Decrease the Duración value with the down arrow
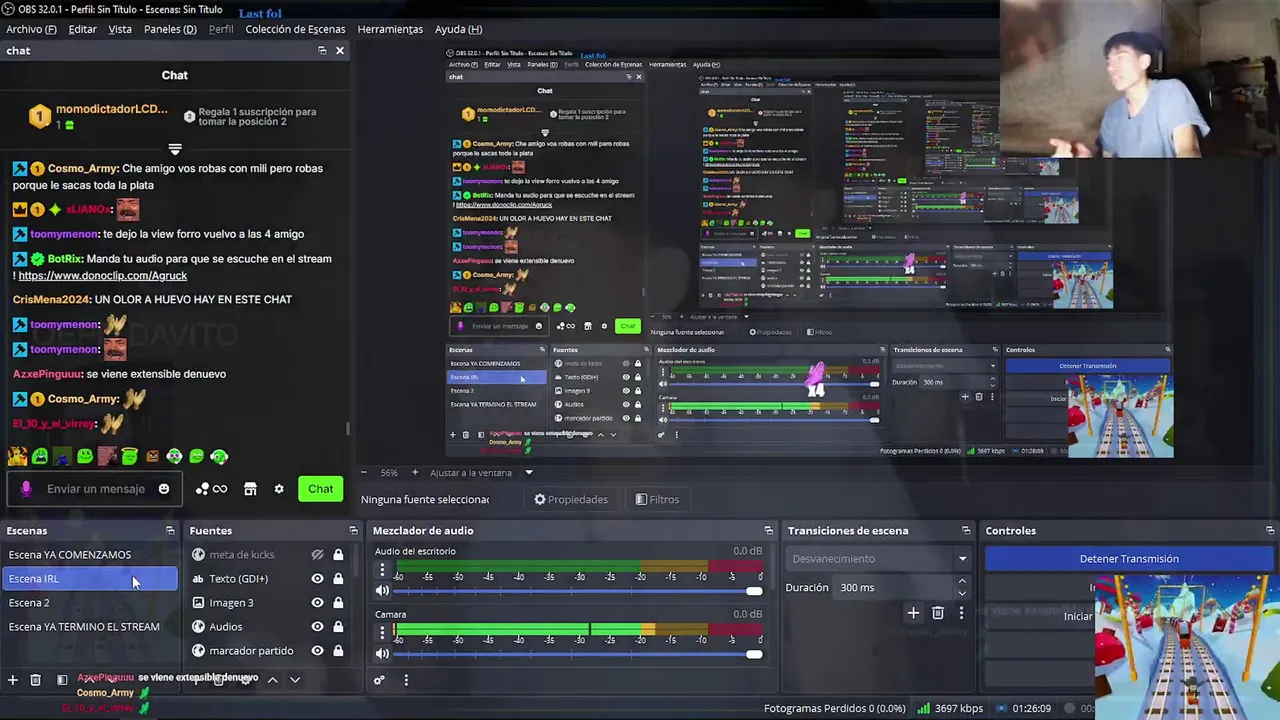The image size is (1280, 720). pos(962,594)
